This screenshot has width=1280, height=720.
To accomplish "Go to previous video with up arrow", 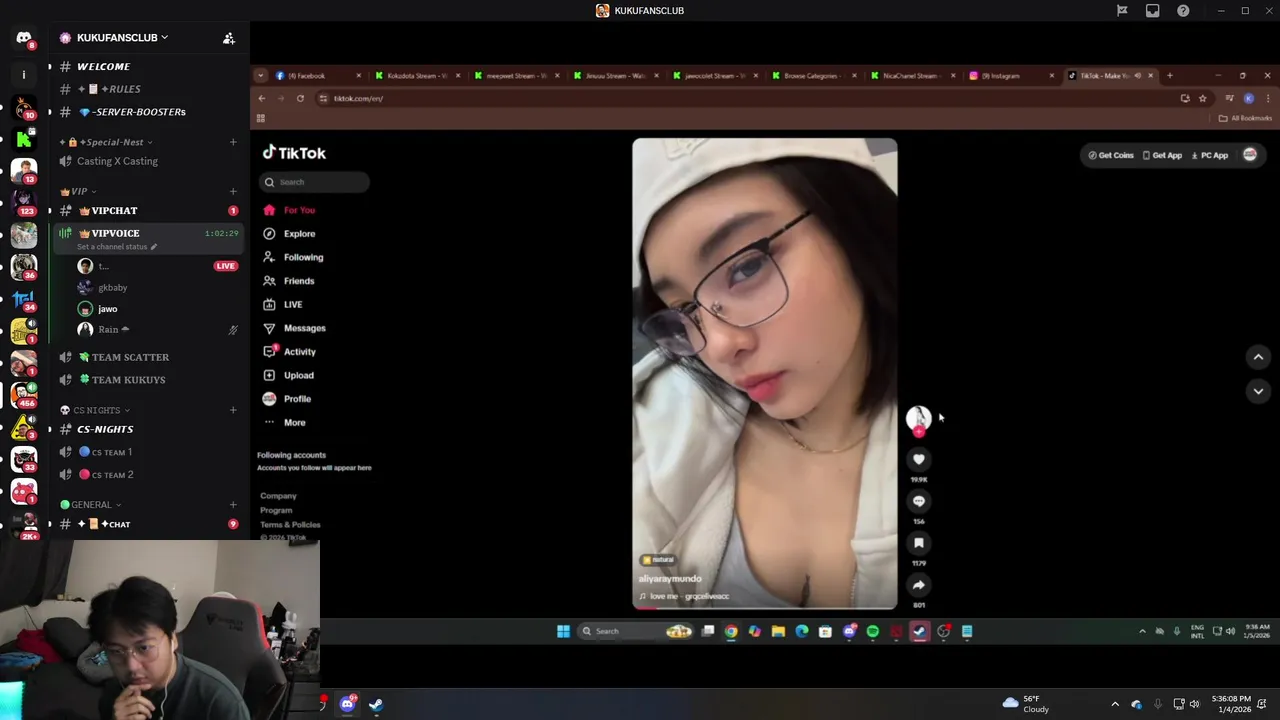I will tap(1258, 357).
